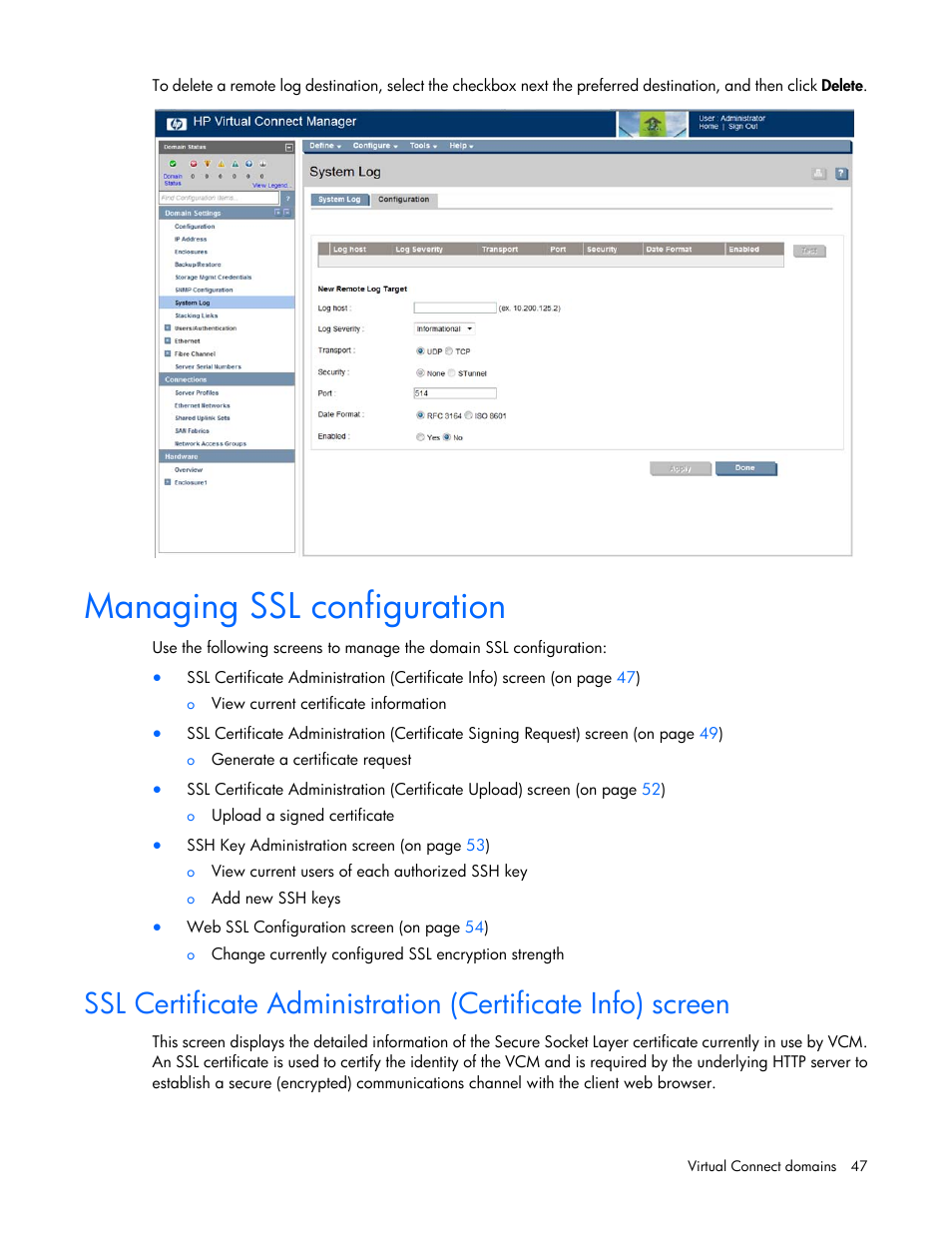This screenshot has width=952, height=1233.
Task: Click the help icon beside the search field
Action: (288, 199)
